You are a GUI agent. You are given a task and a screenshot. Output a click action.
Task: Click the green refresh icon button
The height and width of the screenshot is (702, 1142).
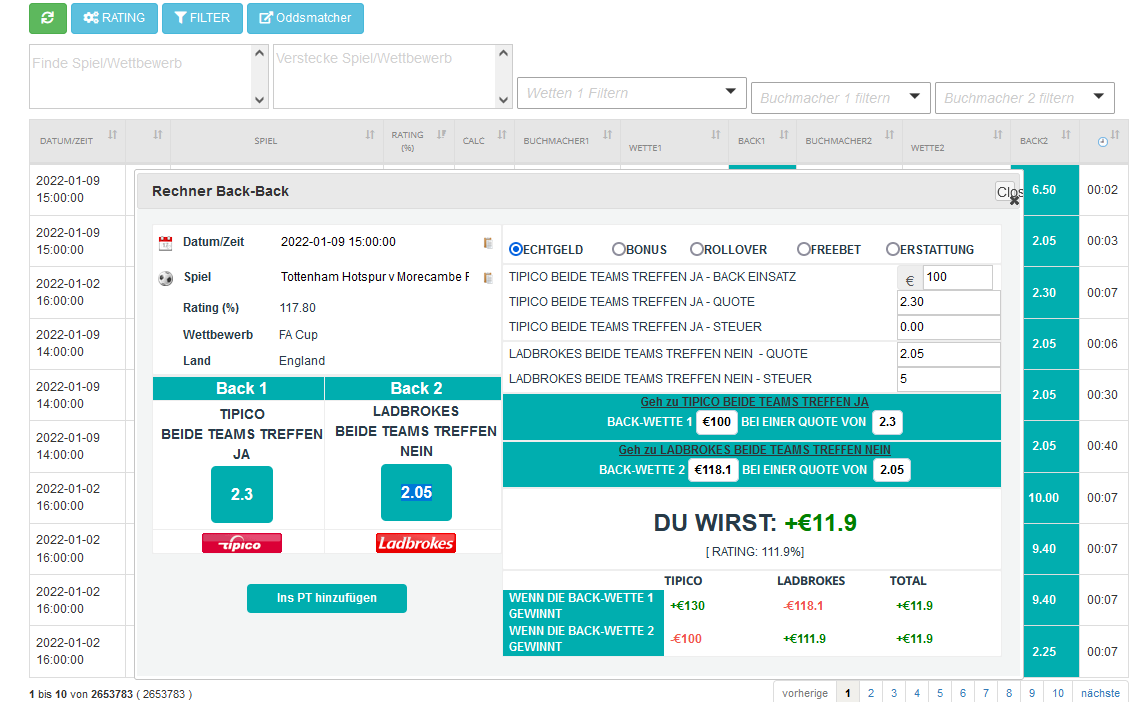click(48, 18)
